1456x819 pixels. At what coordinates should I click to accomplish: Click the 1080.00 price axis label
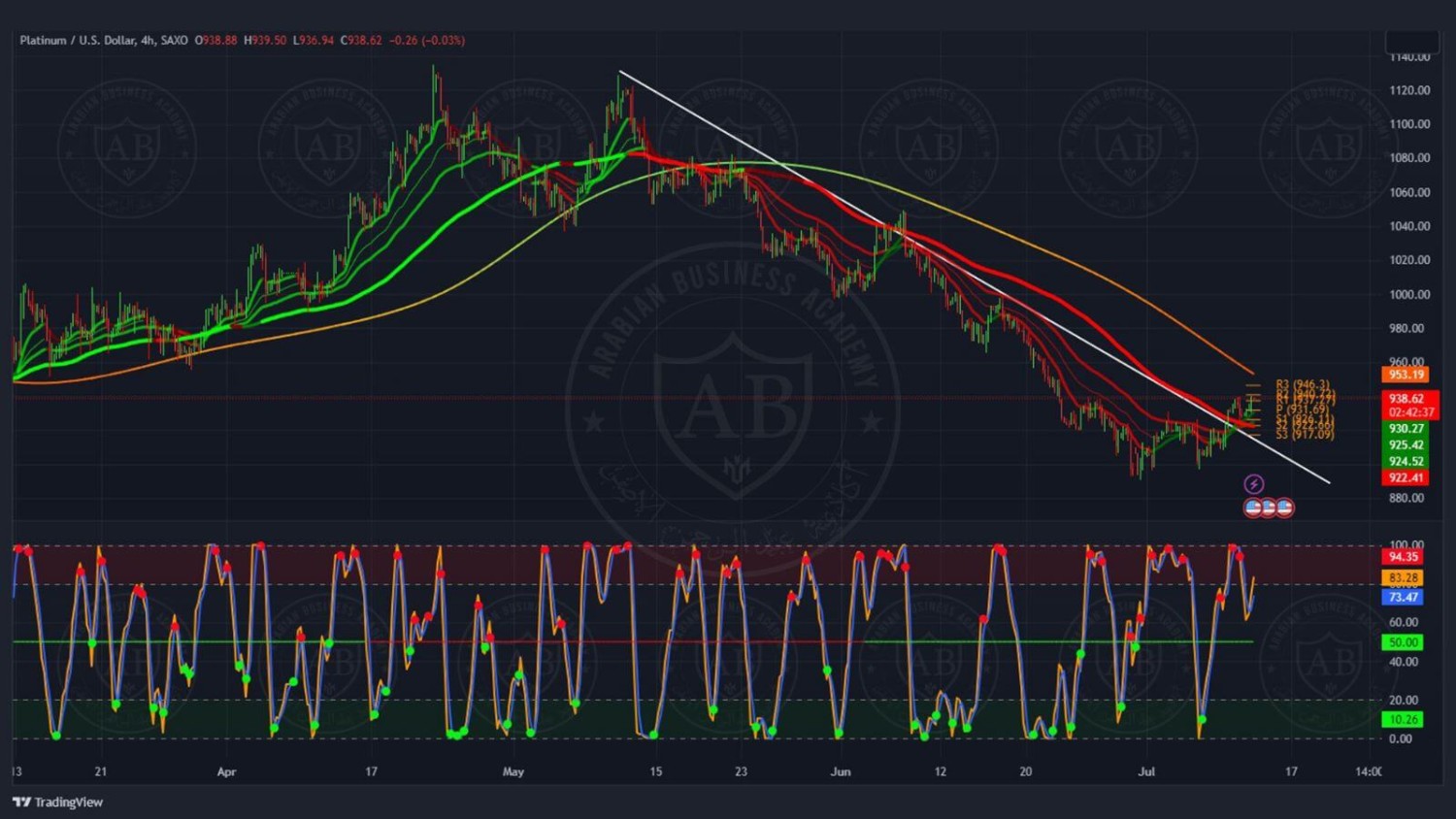1409,158
